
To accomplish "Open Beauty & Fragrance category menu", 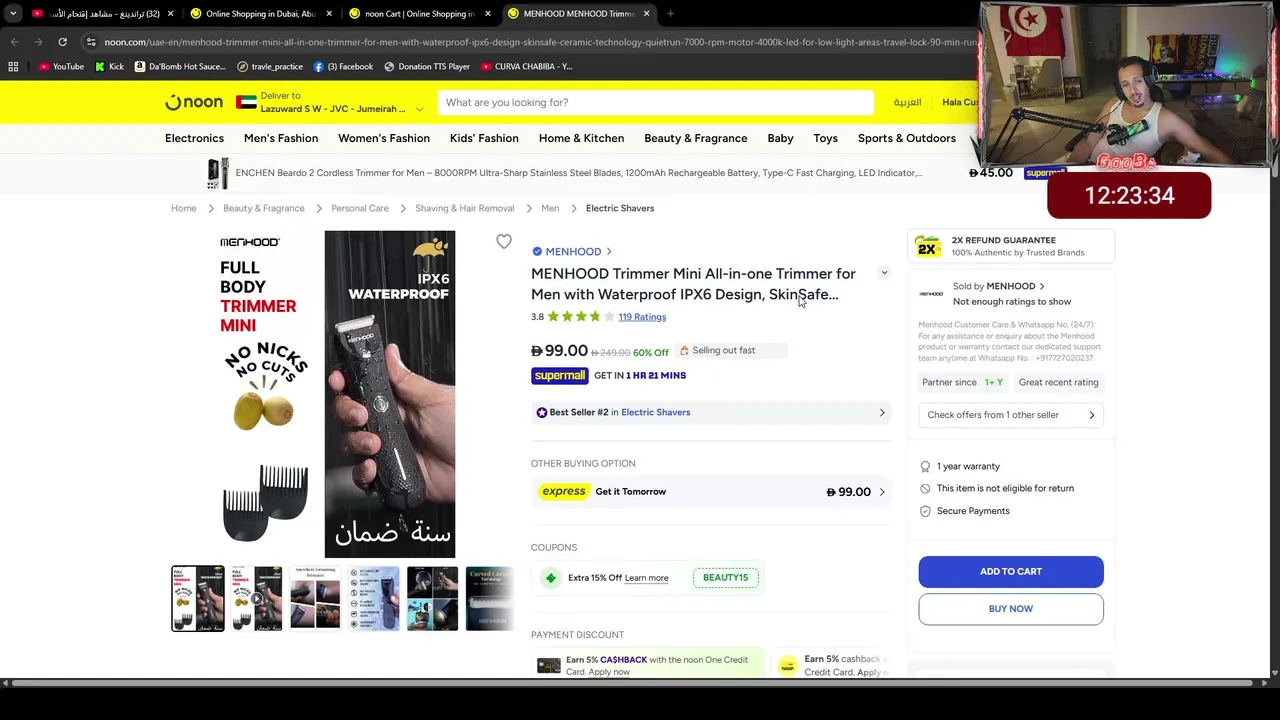I will [x=696, y=138].
